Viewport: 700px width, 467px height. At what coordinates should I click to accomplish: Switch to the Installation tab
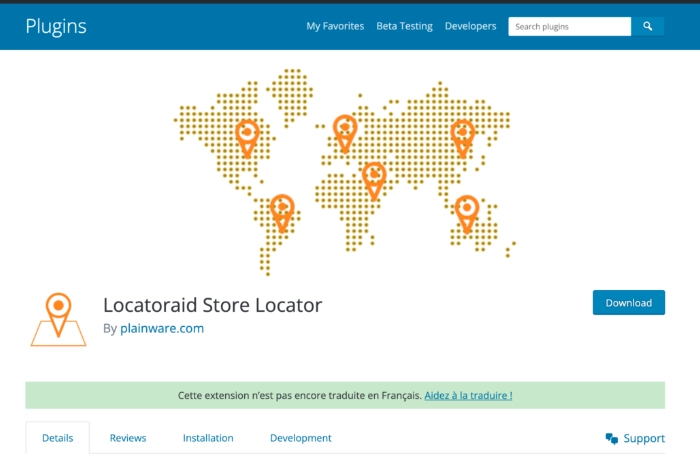tap(208, 438)
